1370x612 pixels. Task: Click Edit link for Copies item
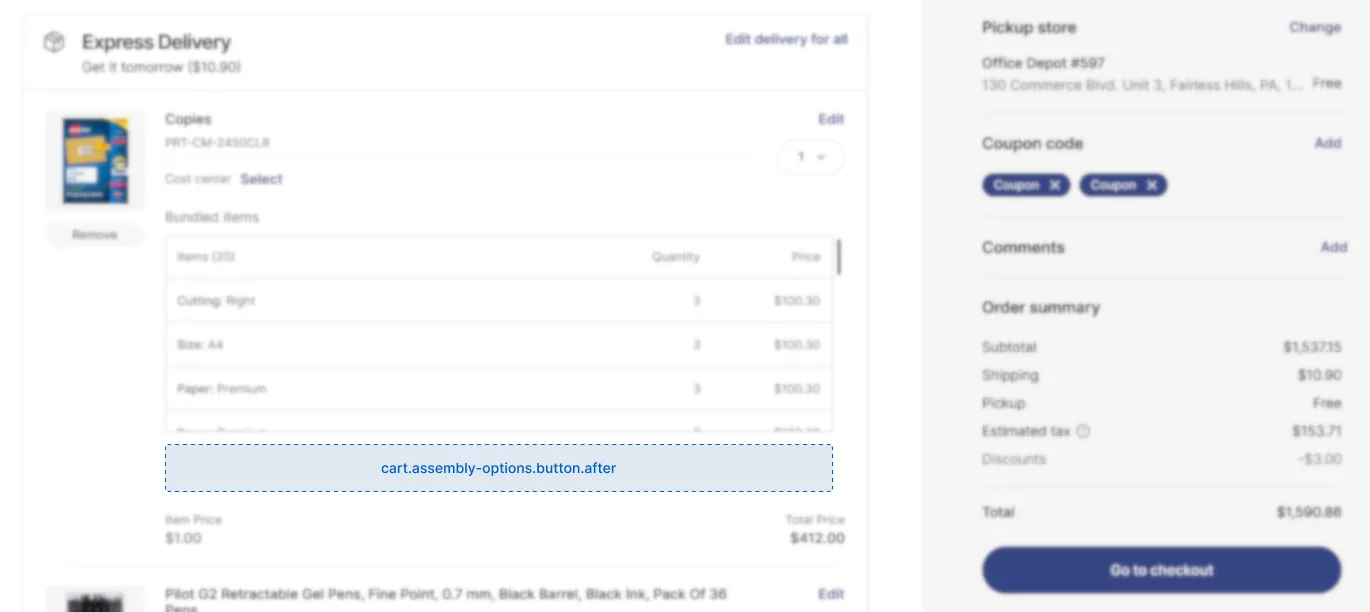831,119
